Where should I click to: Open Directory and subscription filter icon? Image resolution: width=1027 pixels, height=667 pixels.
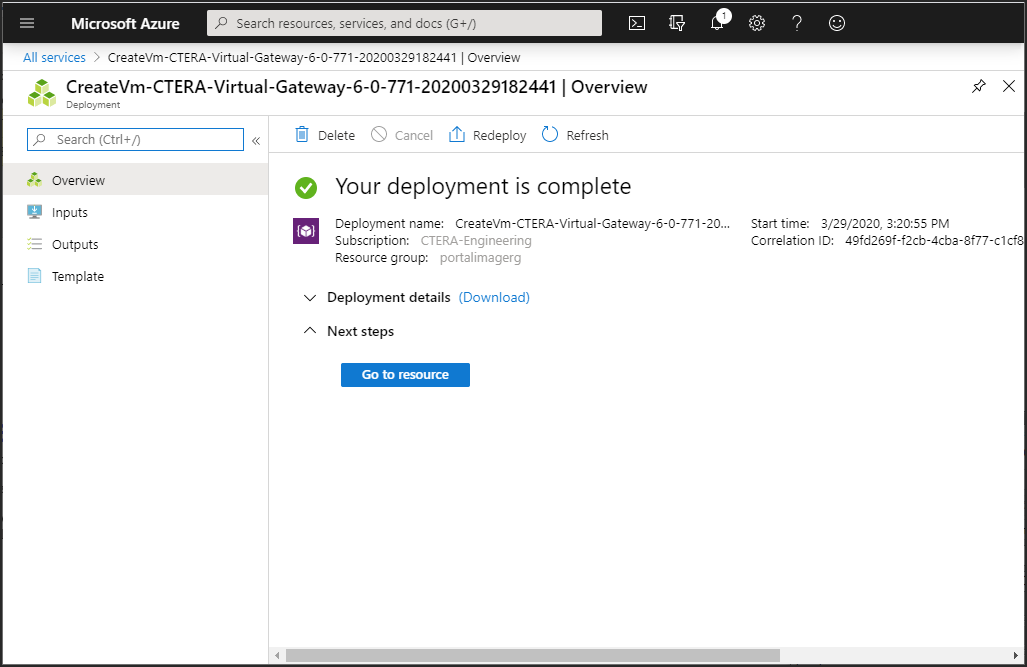click(677, 23)
